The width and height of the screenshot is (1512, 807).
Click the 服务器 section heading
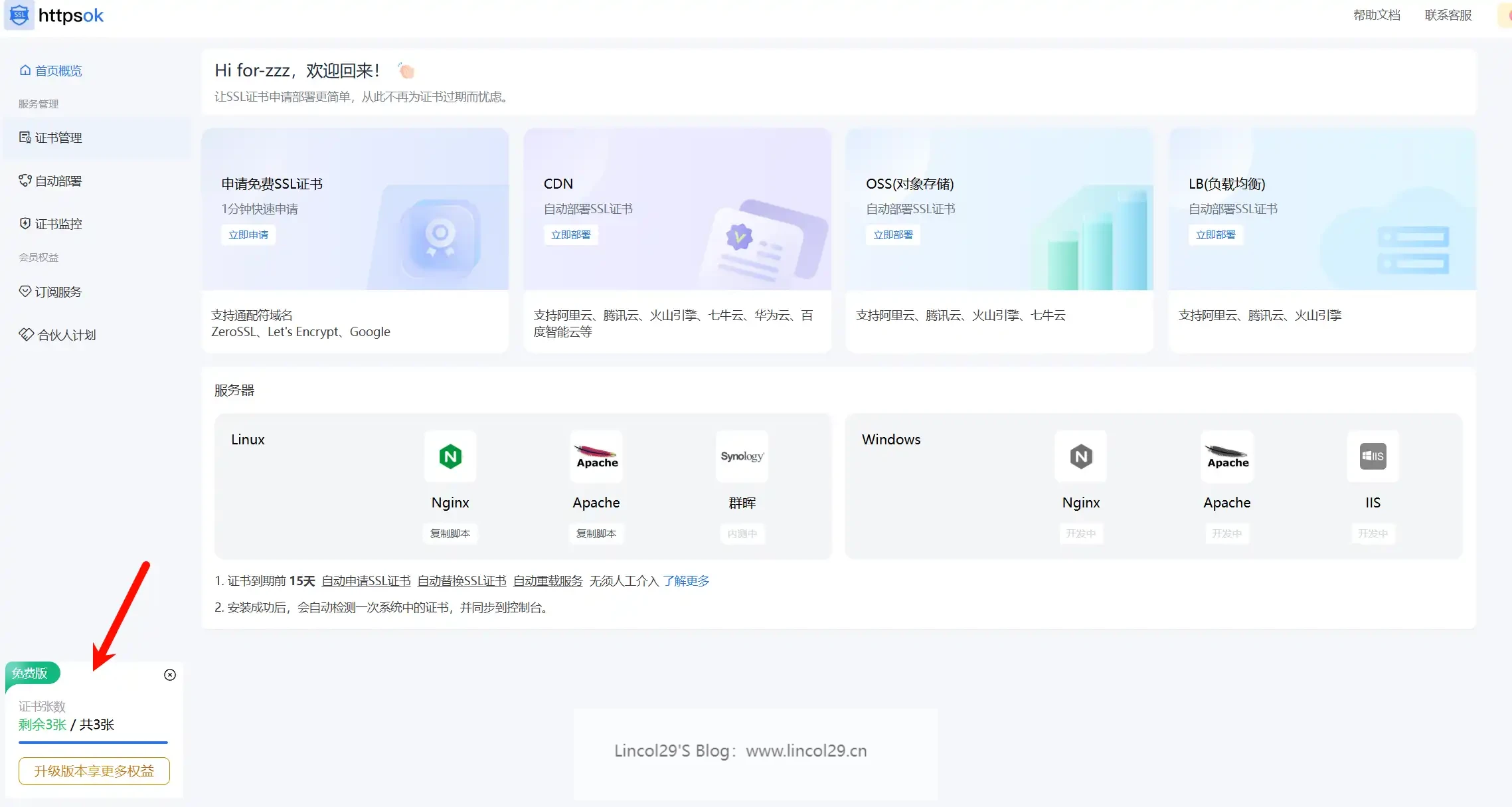click(234, 391)
